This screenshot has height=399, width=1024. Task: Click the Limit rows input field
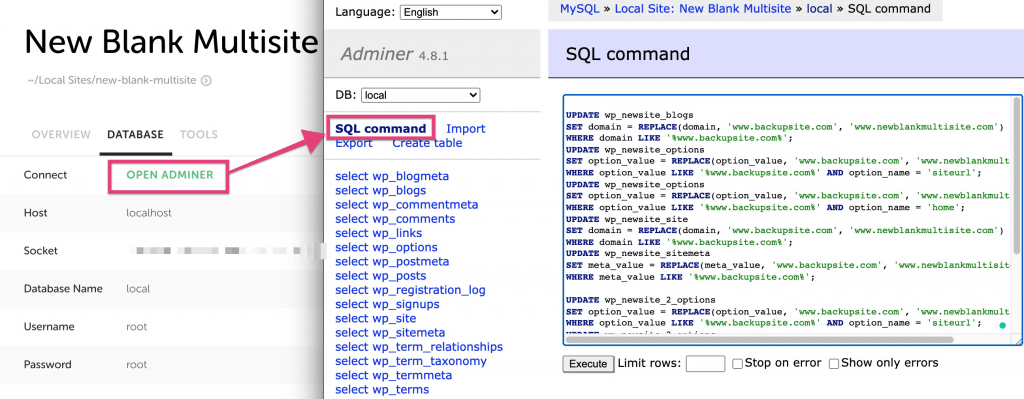coord(705,364)
